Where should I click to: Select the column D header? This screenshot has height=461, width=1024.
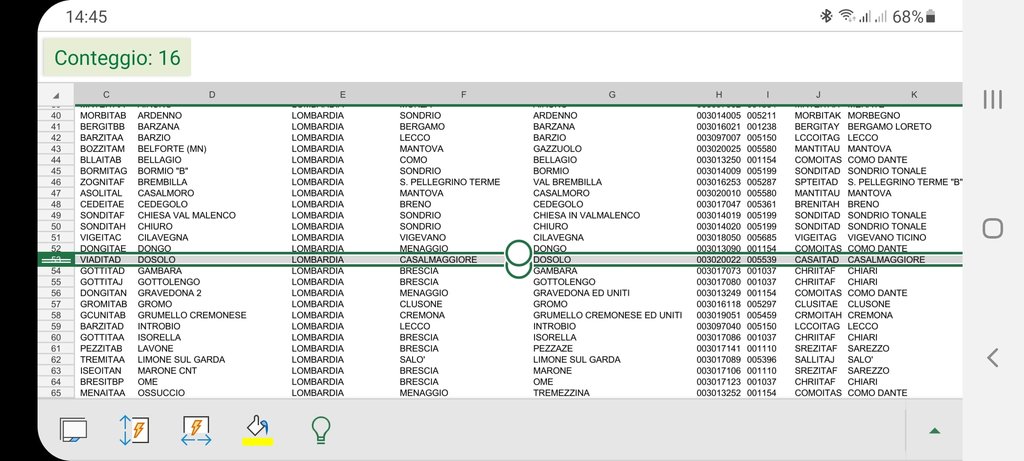click(212, 95)
